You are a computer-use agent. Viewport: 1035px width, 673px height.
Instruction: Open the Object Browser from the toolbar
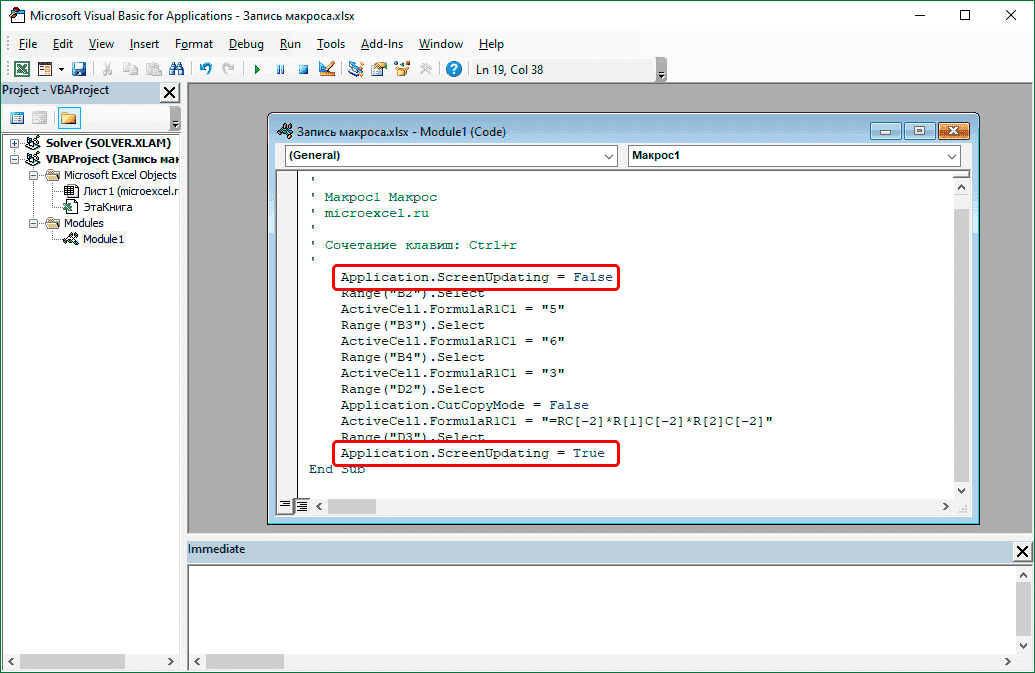403,69
